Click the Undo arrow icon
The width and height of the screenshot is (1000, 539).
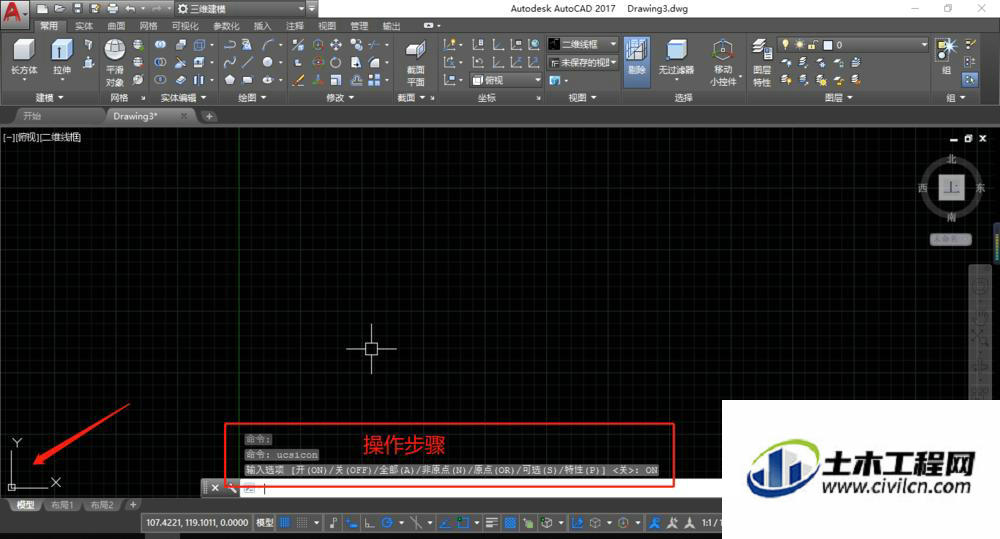tap(130, 9)
